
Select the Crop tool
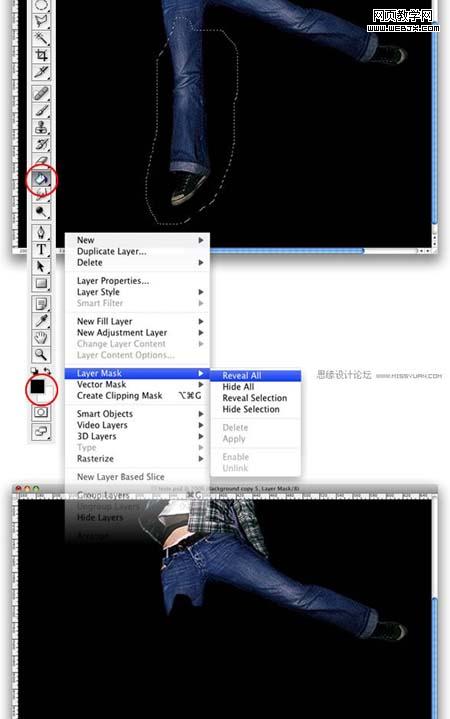click(41, 55)
